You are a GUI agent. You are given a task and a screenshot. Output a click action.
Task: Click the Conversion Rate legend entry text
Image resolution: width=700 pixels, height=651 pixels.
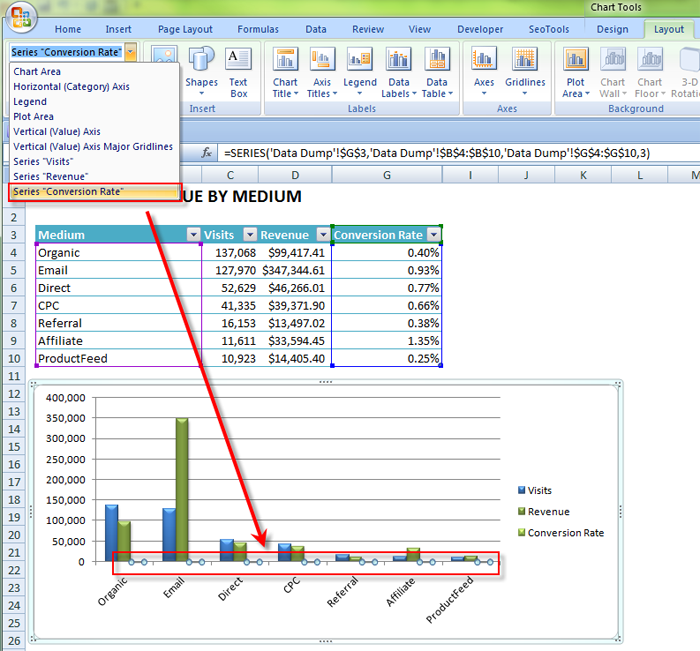[x=566, y=533]
